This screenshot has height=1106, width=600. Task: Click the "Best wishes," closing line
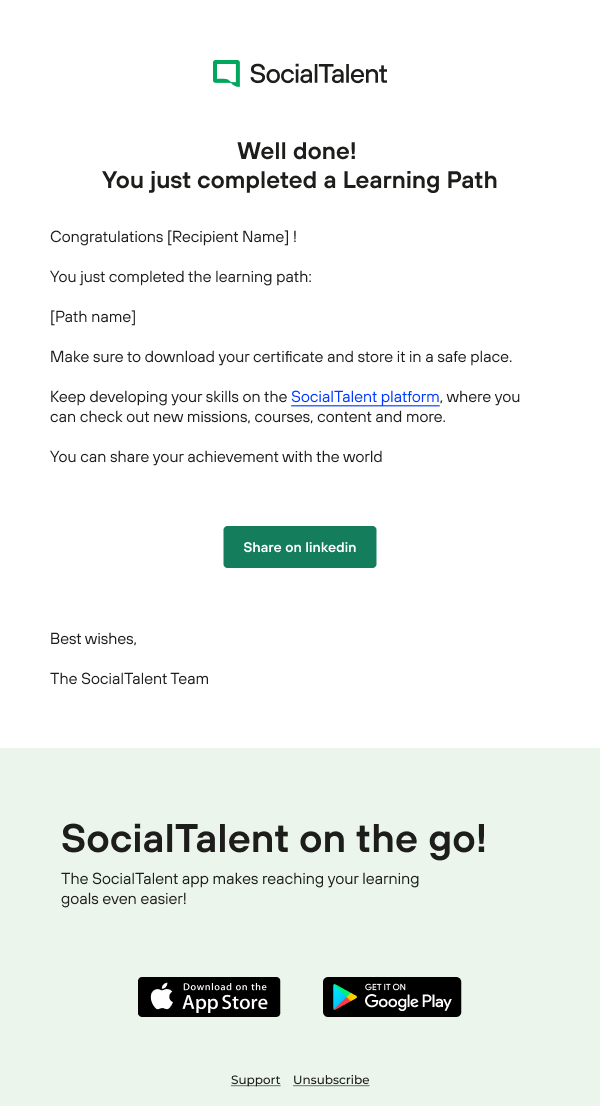pos(93,639)
